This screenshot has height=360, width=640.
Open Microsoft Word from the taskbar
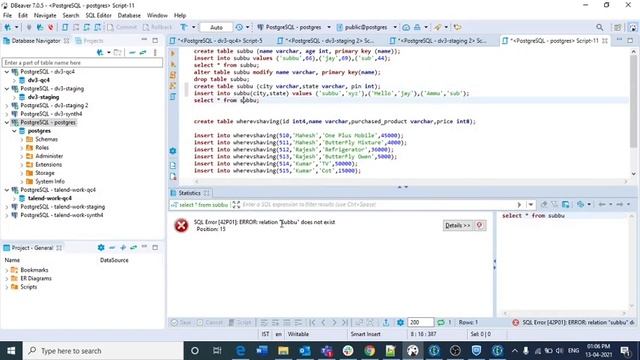coord(262,351)
